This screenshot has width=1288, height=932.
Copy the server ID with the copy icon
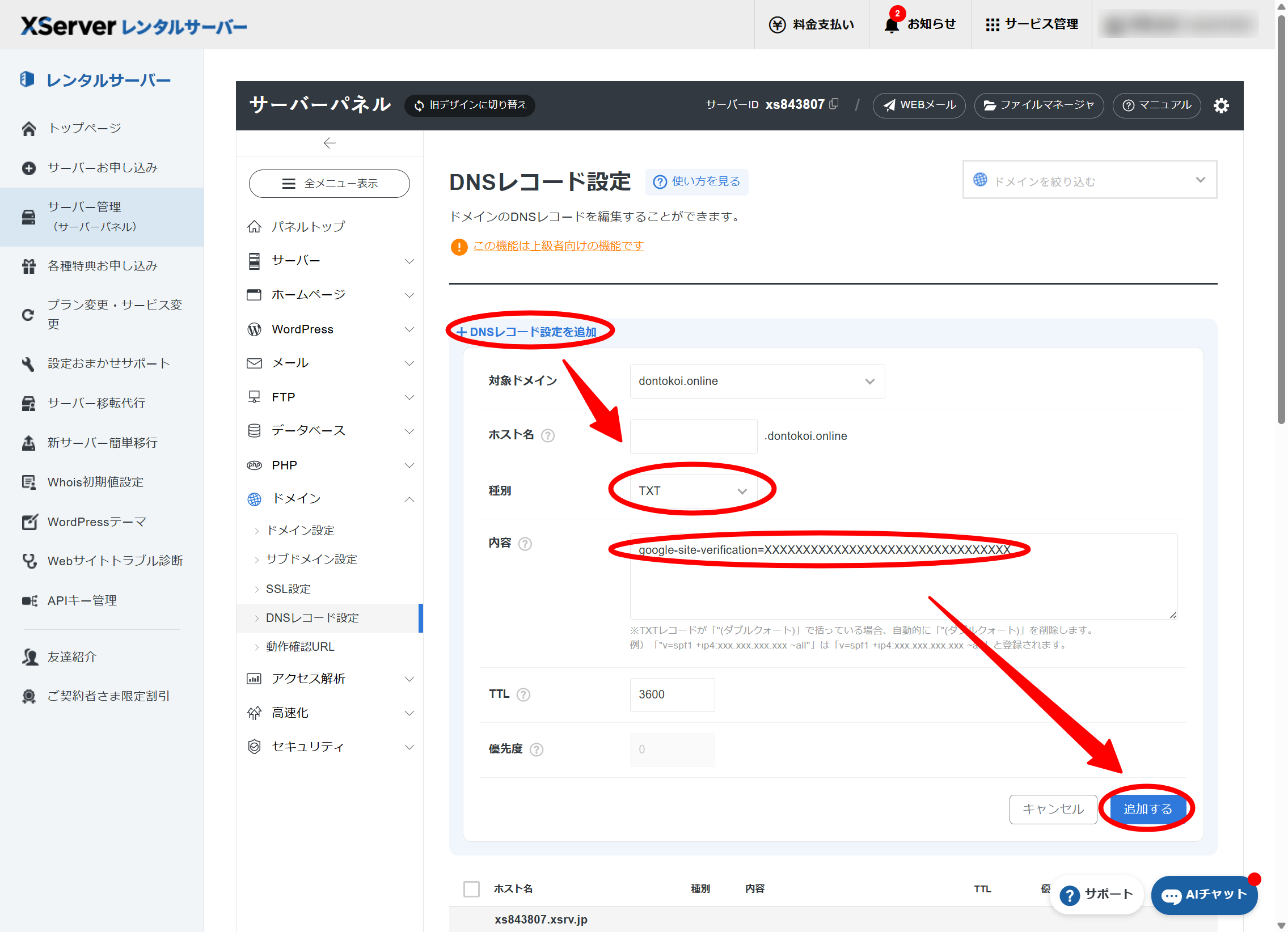click(x=834, y=104)
